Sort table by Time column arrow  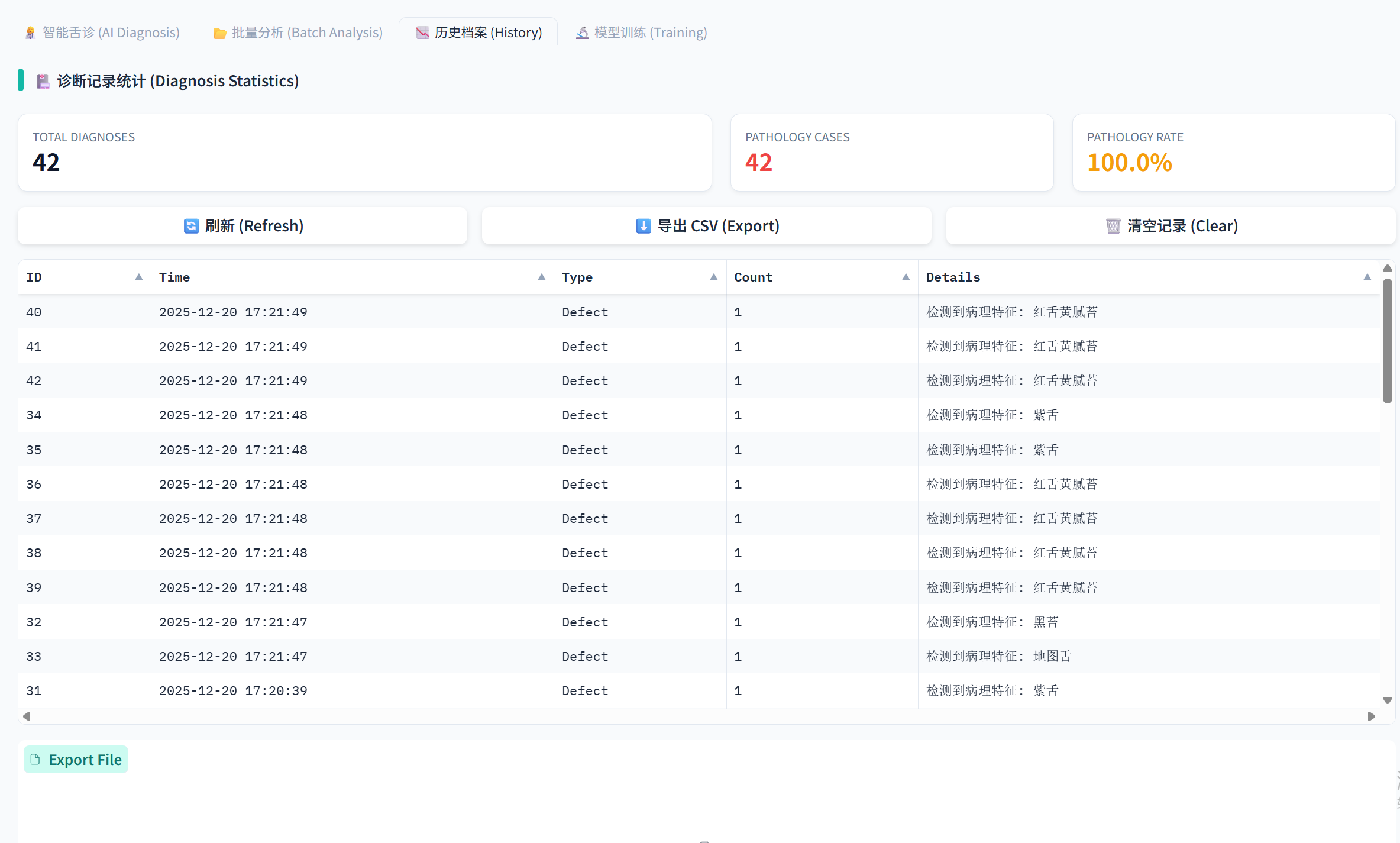click(x=541, y=277)
